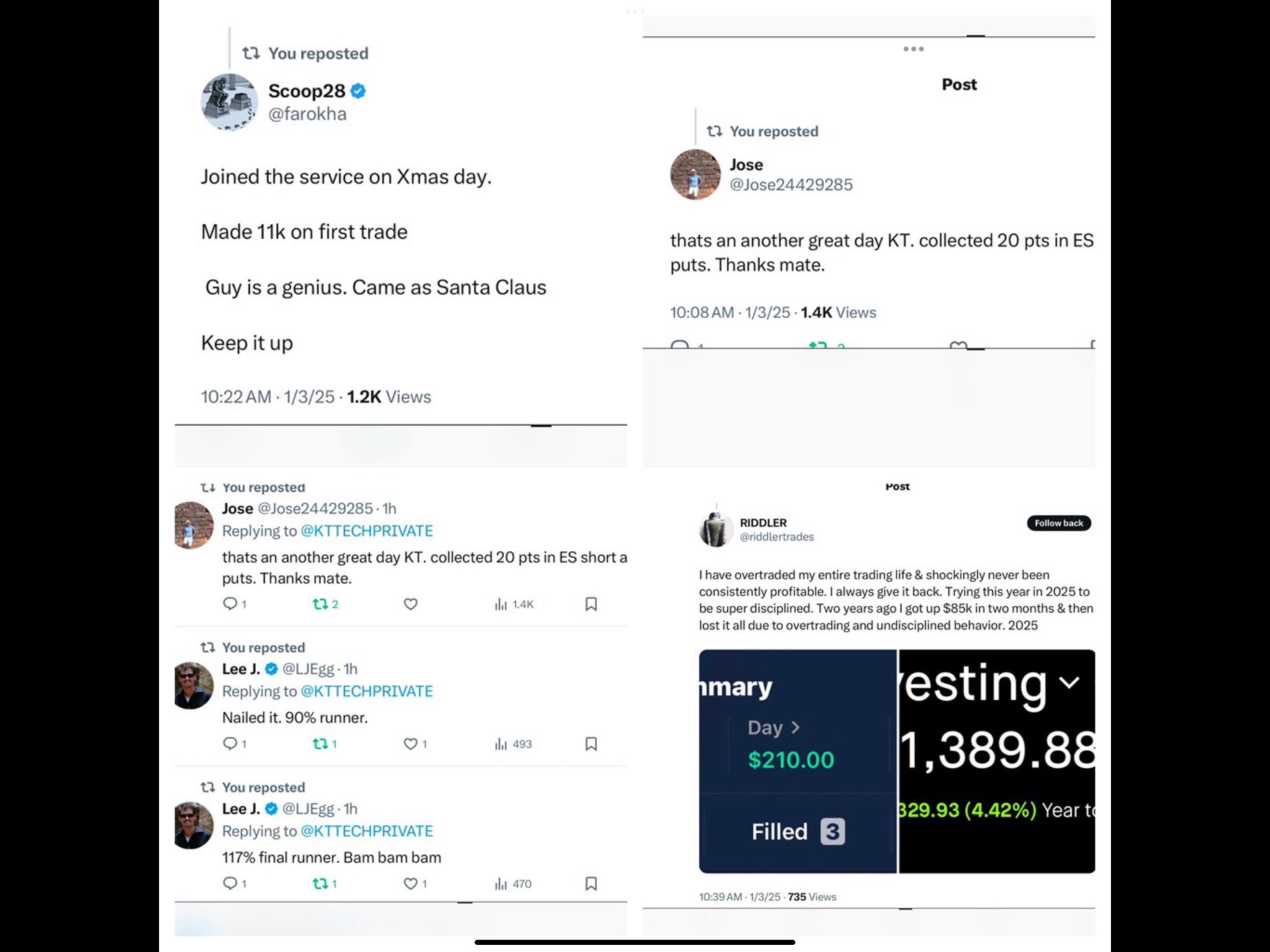The image size is (1270, 952).
Task: View analytics of the 1.4K views post
Action: tap(513, 604)
